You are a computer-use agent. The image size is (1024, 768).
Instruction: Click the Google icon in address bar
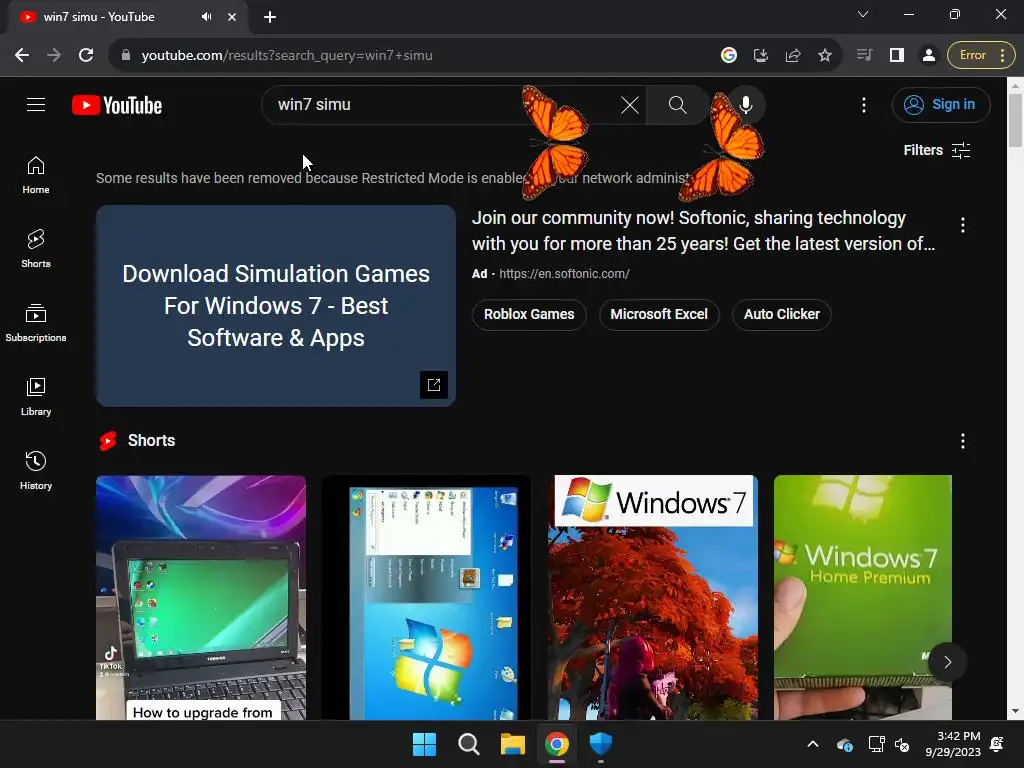pyautogui.click(x=729, y=56)
